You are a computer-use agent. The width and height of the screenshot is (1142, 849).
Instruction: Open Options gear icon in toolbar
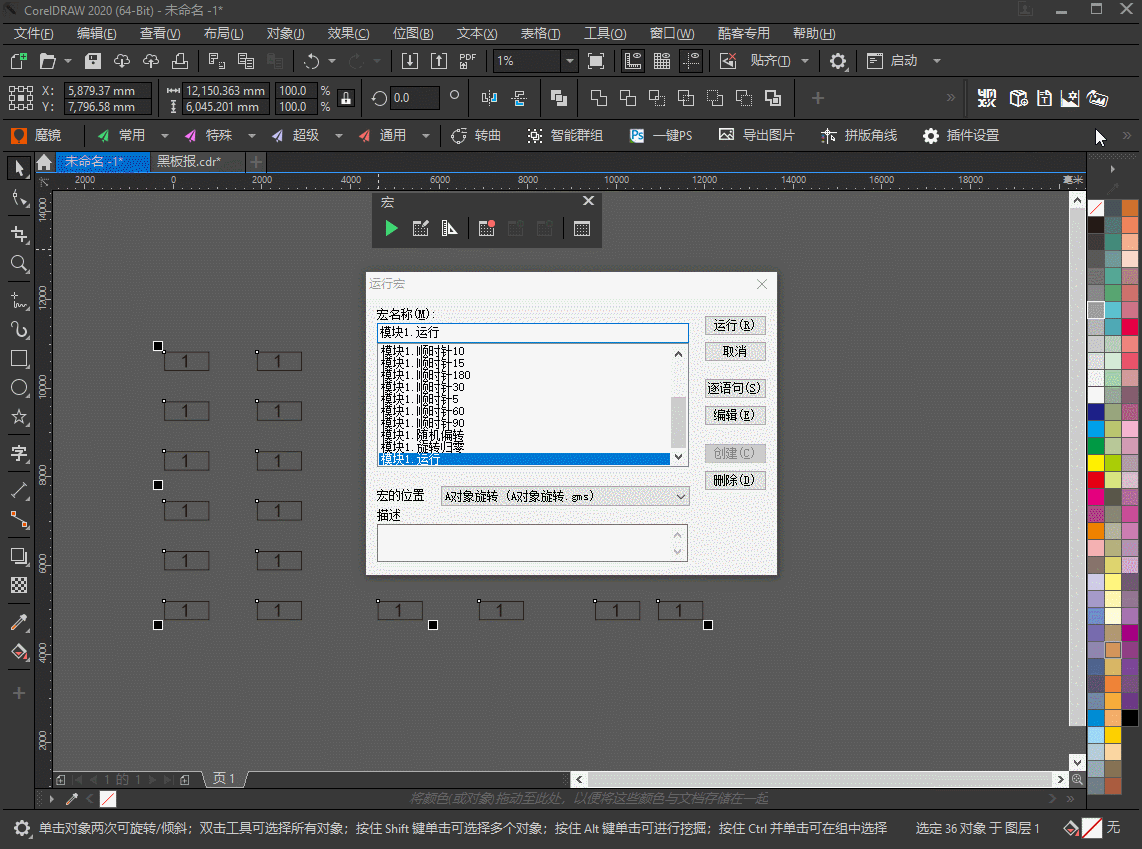pos(838,61)
